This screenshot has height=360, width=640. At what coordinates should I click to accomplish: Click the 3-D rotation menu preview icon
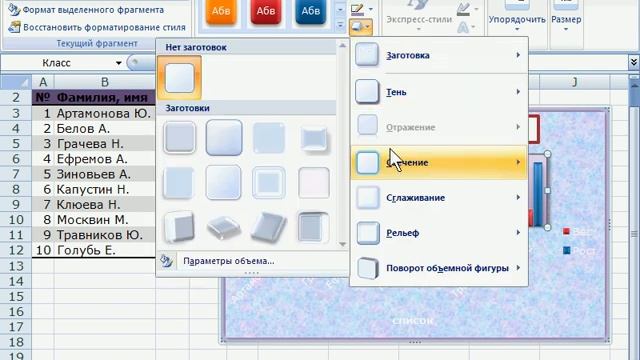pyautogui.click(x=368, y=268)
